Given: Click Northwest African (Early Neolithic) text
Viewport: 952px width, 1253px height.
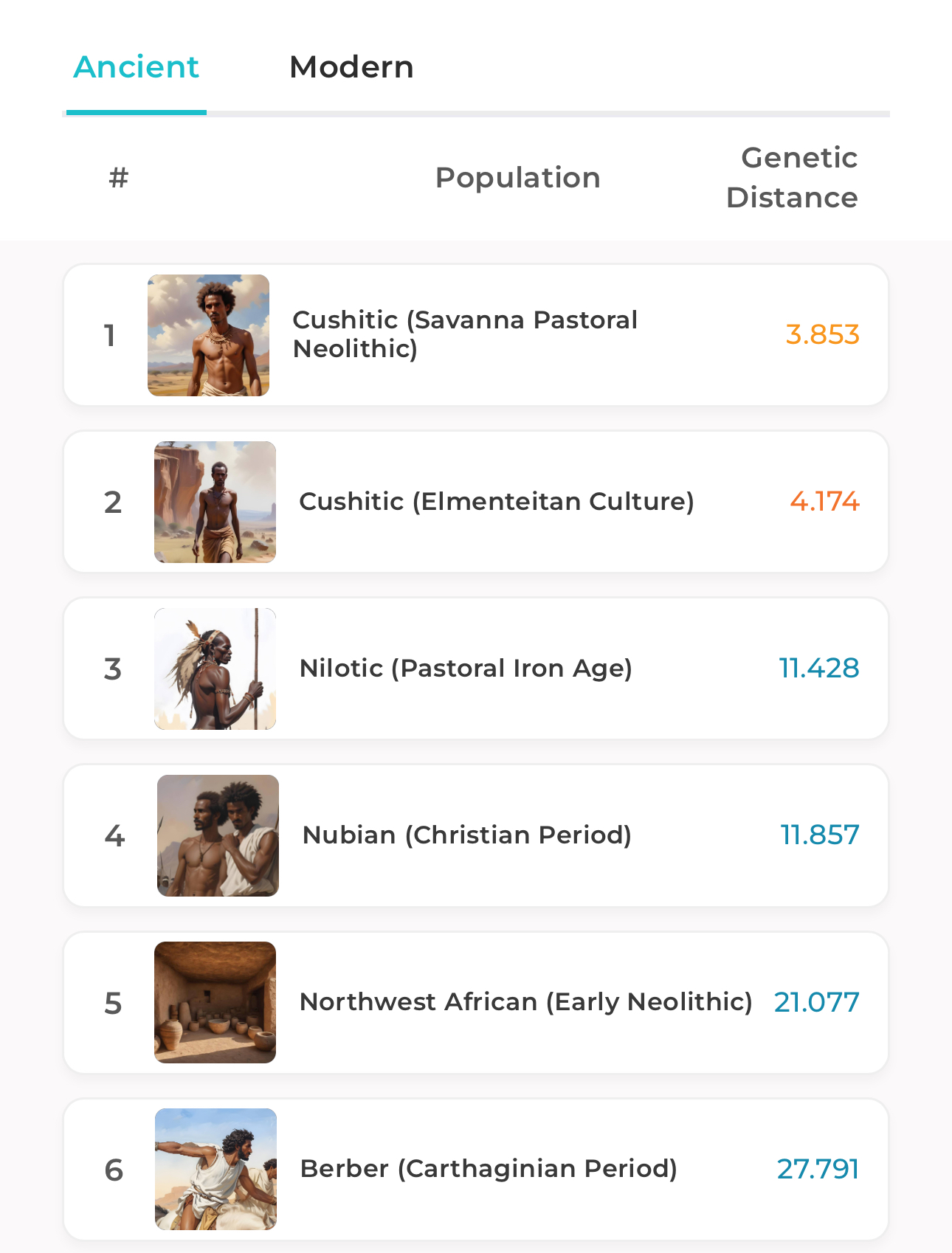Looking at the screenshot, I should pos(525,1002).
